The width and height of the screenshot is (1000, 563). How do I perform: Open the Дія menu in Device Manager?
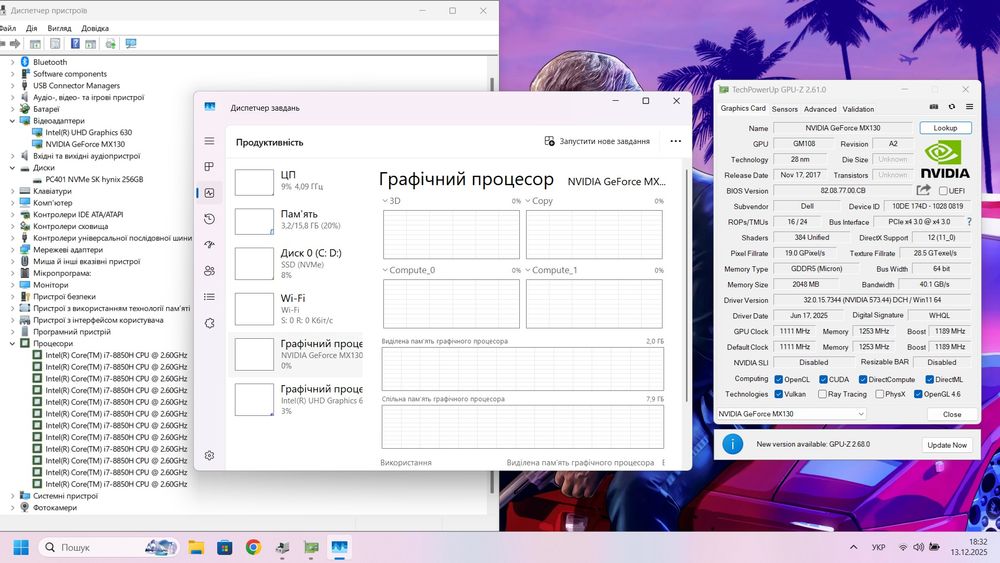click(x=31, y=28)
